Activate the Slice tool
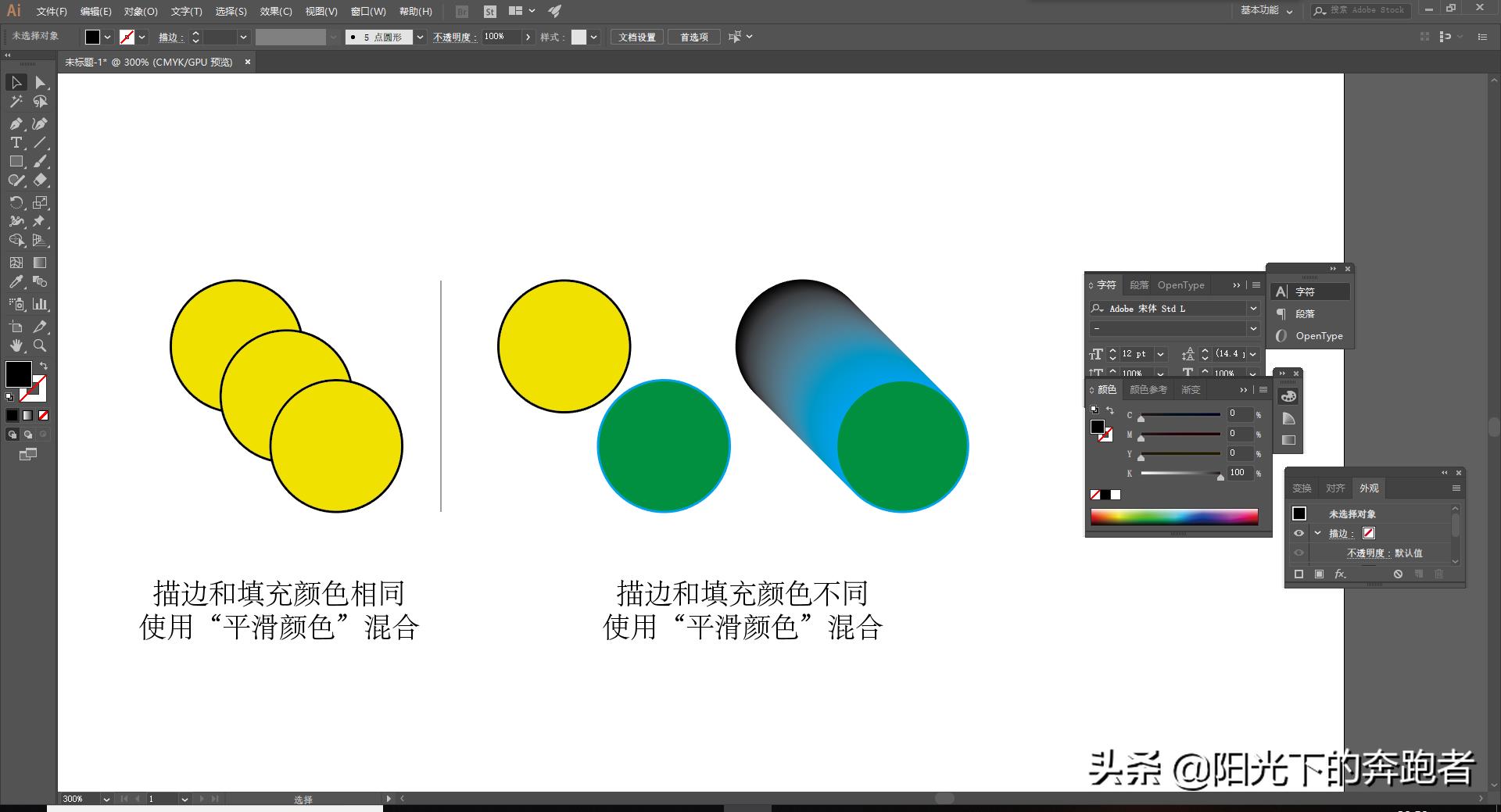This screenshot has width=1501, height=812. click(x=40, y=327)
